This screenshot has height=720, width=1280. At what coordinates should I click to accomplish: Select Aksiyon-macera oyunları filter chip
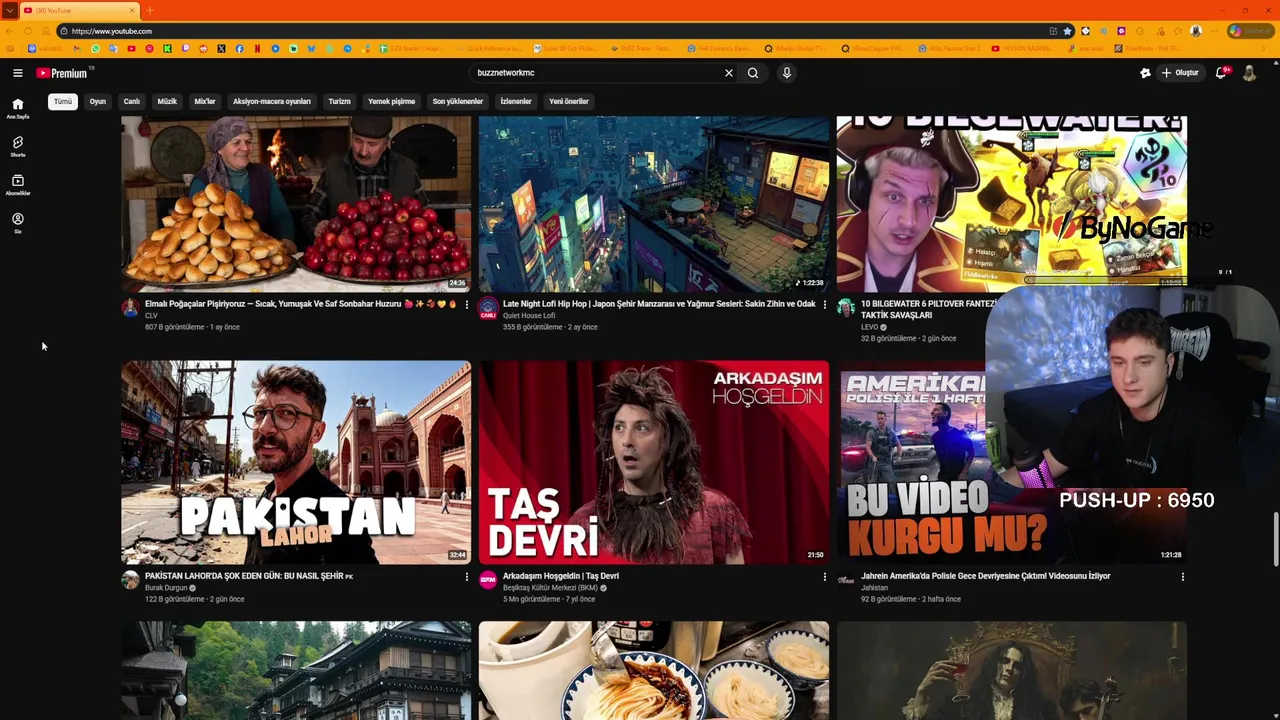[x=272, y=101]
